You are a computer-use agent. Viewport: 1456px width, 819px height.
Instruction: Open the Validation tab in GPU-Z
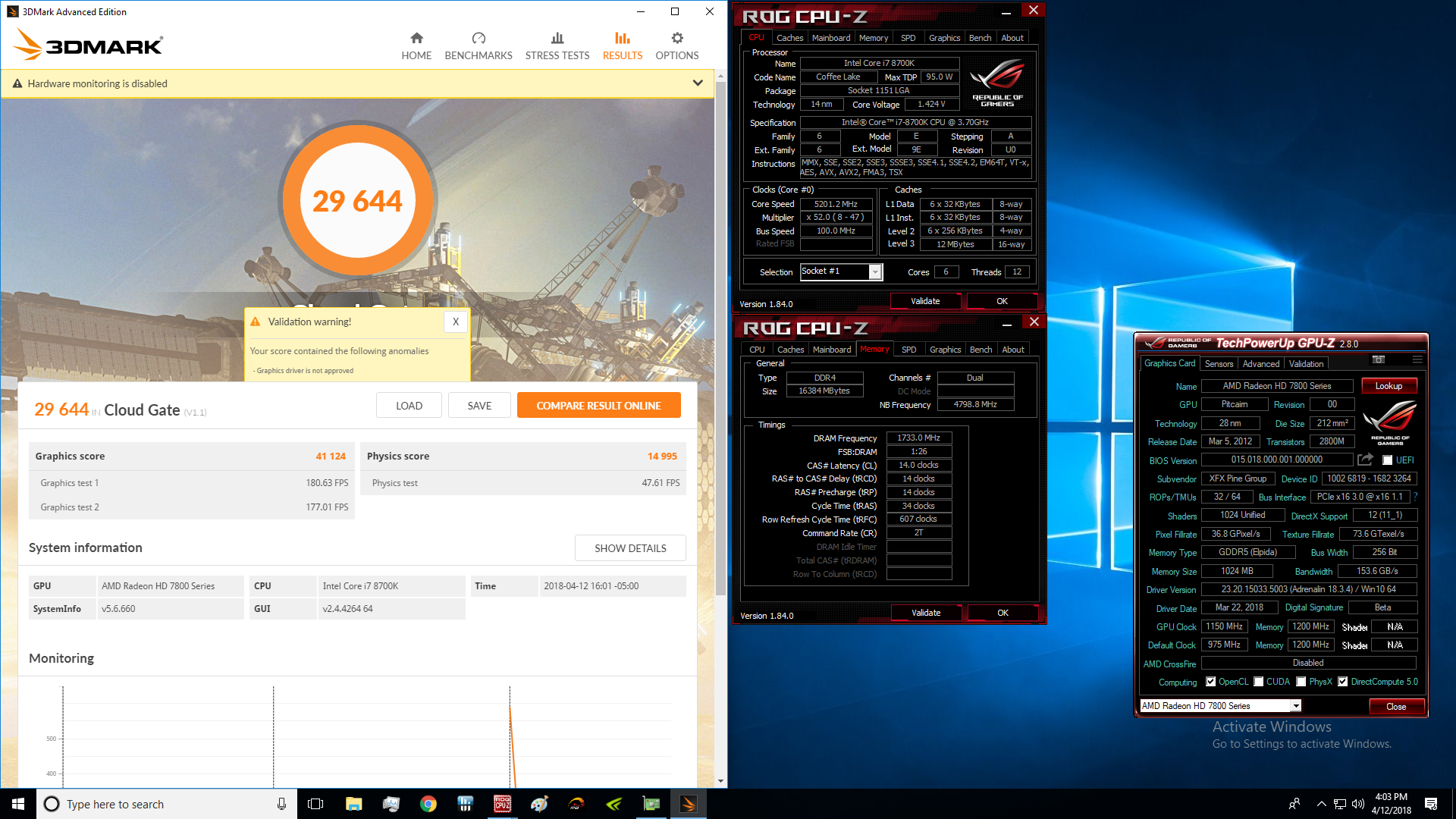[1306, 364]
